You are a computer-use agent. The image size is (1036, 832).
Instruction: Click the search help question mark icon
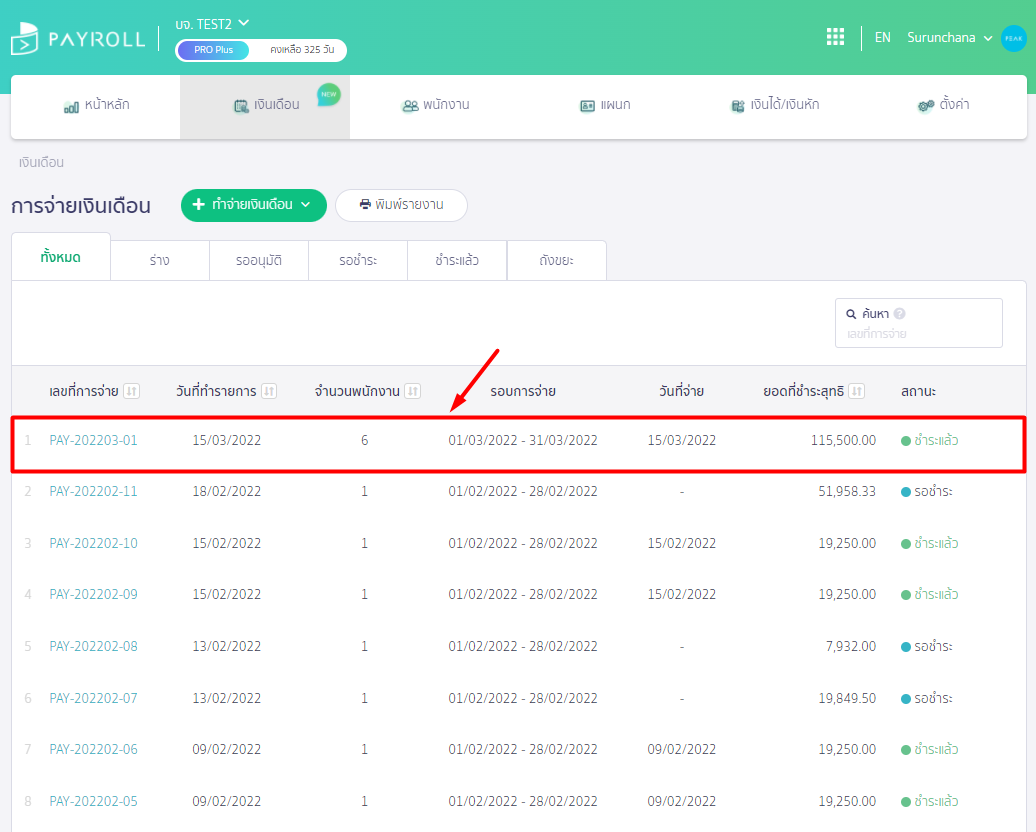click(x=900, y=314)
